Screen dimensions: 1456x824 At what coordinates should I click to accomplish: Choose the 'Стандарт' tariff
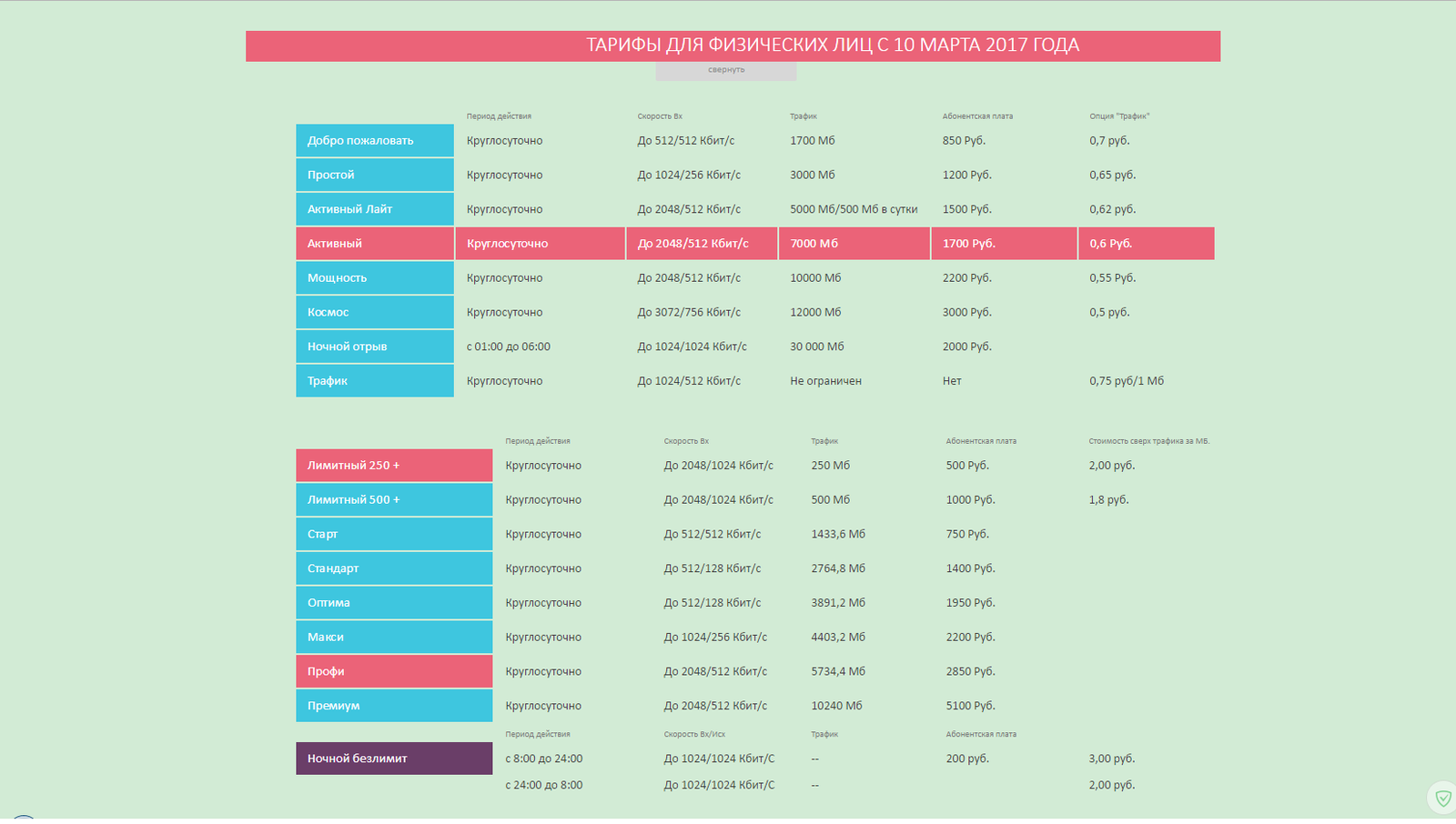394,568
